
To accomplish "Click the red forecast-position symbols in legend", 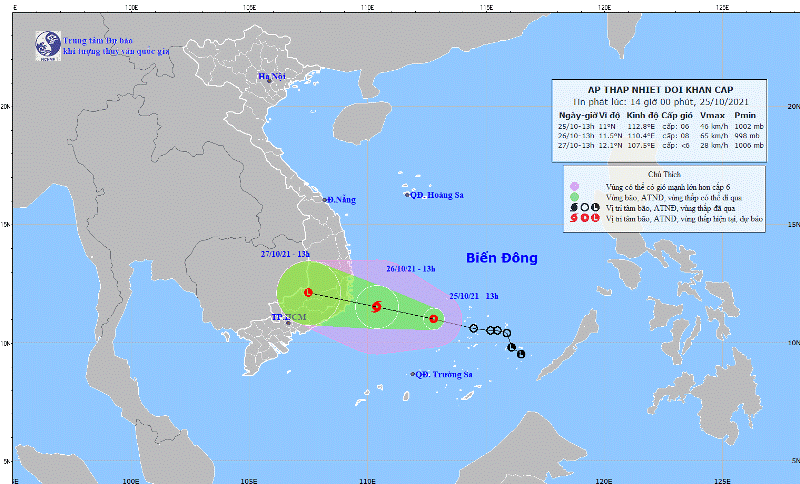I will tap(581, 217).
